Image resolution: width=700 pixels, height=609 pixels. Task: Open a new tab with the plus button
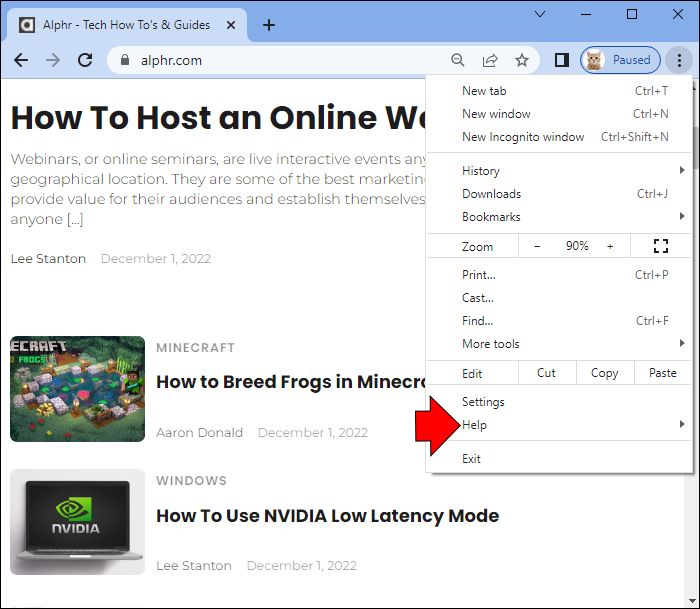pyautogui.click(x=269, y=25)
